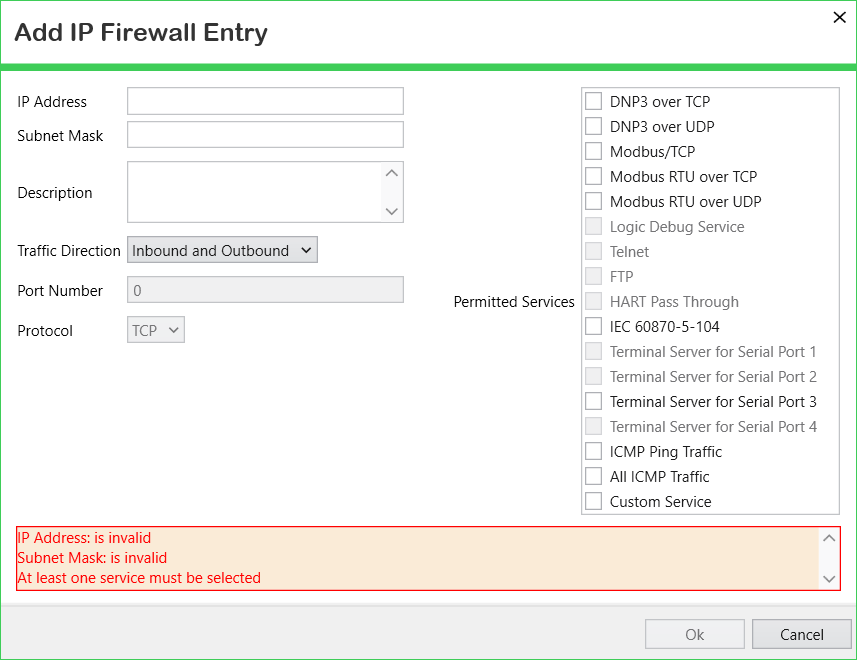
Task: Click the Description box down arrow
Action: coord(391,211)
